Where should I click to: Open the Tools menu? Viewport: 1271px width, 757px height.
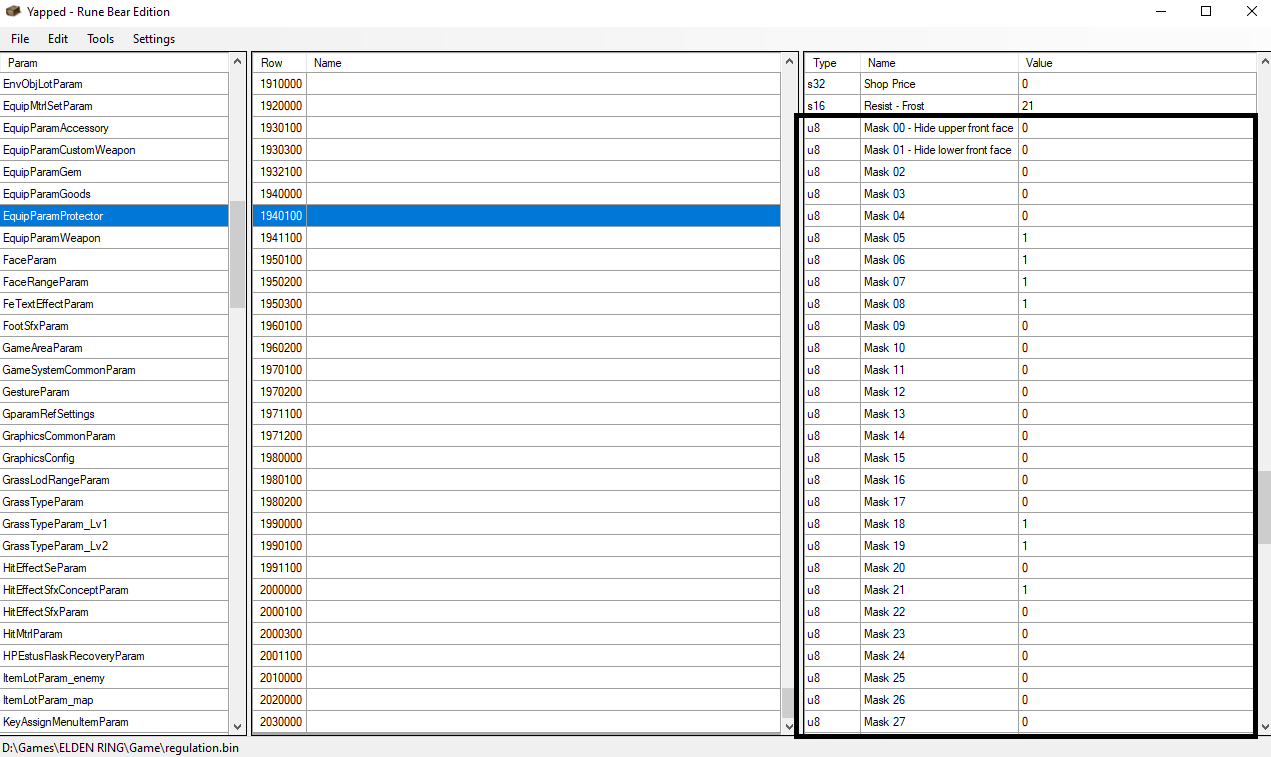100,39
